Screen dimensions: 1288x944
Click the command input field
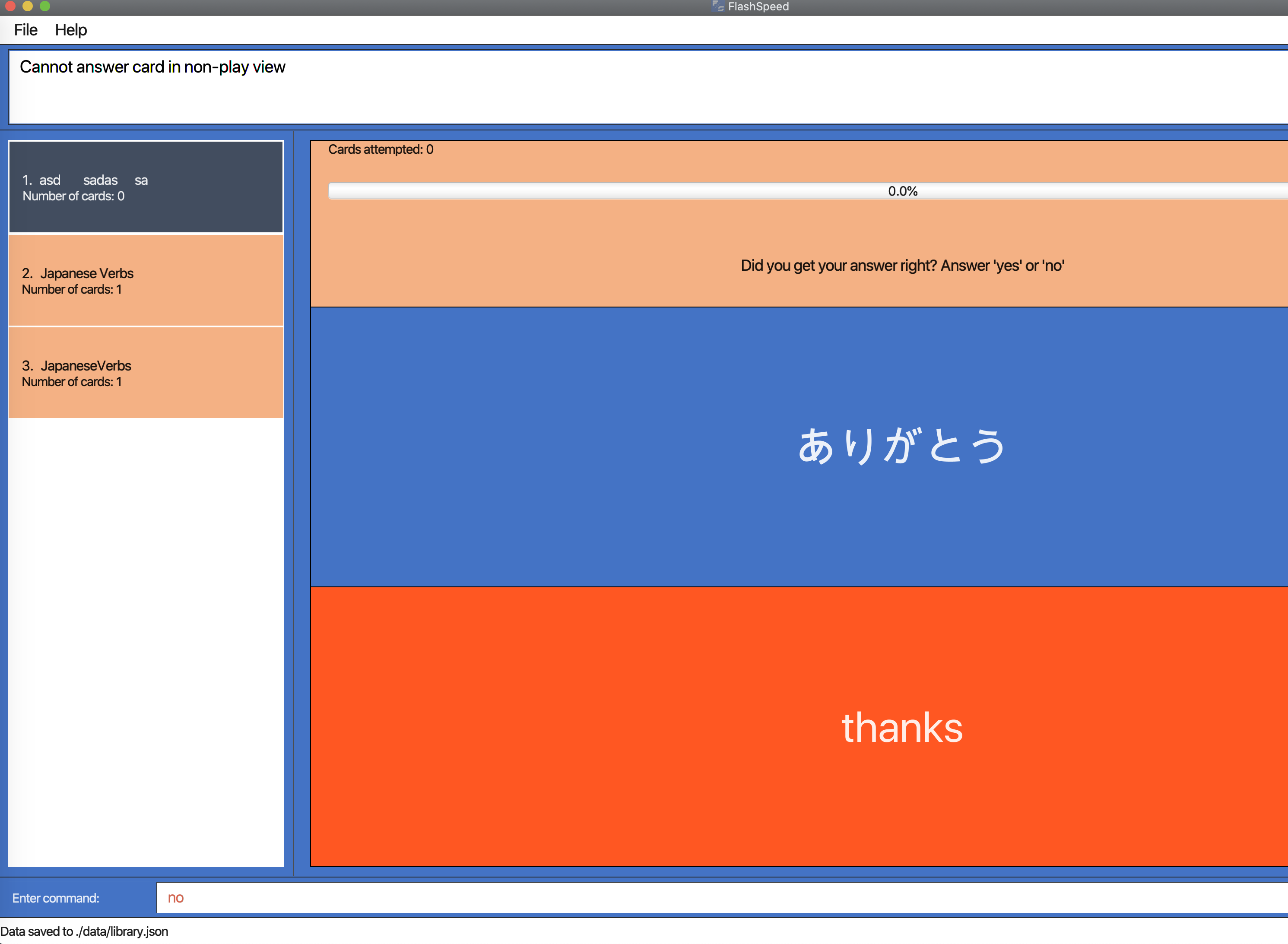click(x=720, y=898)
